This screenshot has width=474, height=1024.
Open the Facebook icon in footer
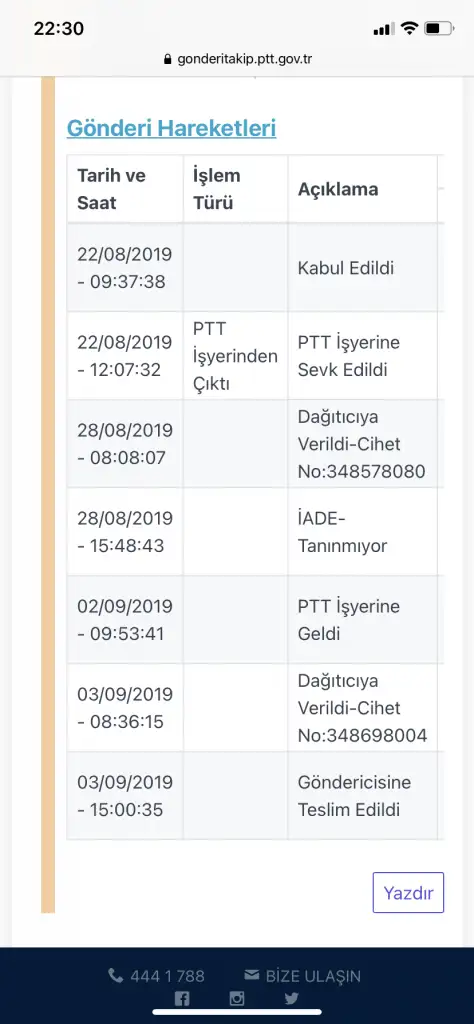(x=182, y=999)
